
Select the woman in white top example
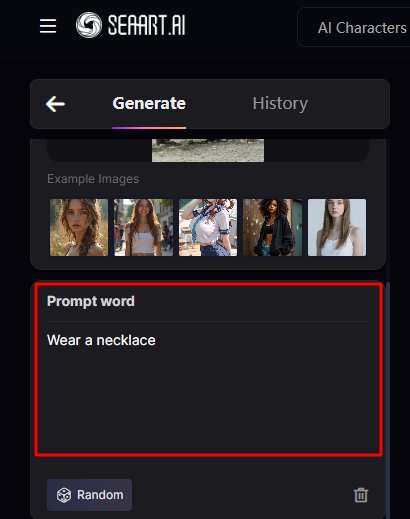[x=337, y=228]
